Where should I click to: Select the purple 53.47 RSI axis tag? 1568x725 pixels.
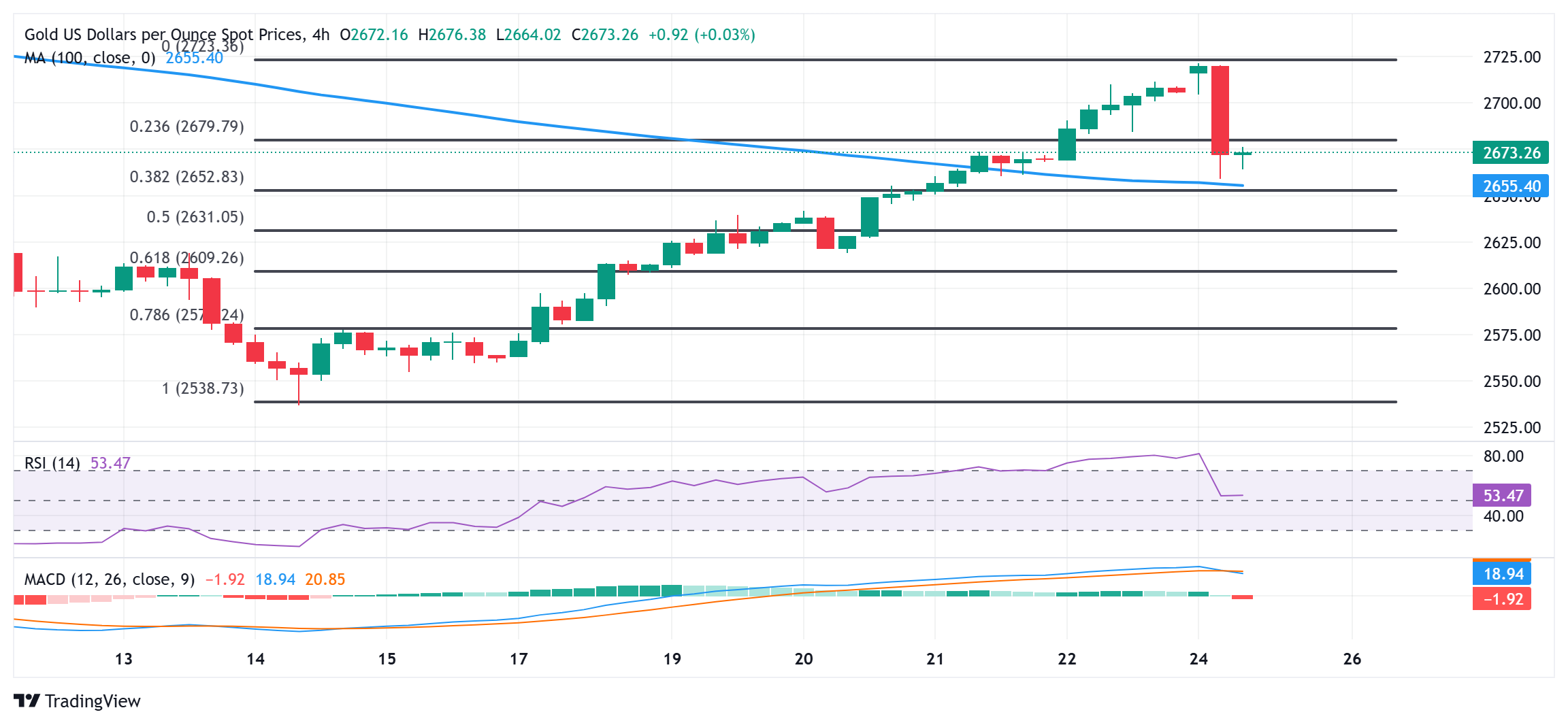[1501, 495]
